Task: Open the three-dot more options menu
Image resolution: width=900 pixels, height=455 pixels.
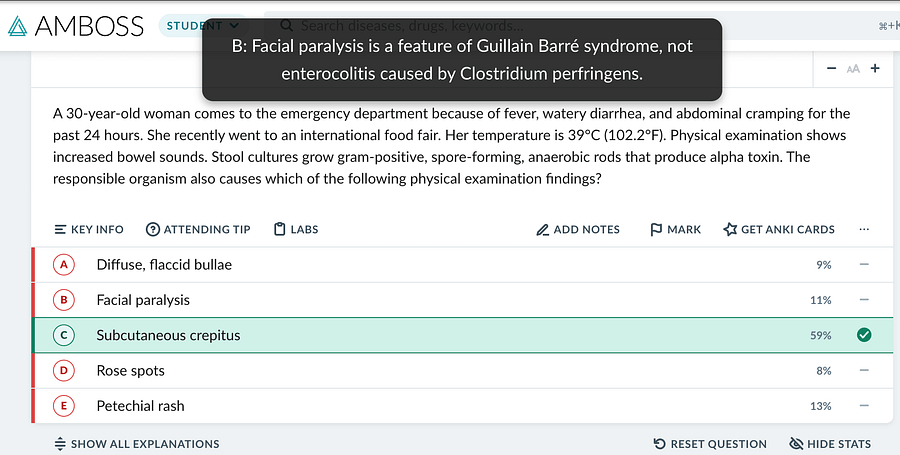Action: [x=864, y=230]
